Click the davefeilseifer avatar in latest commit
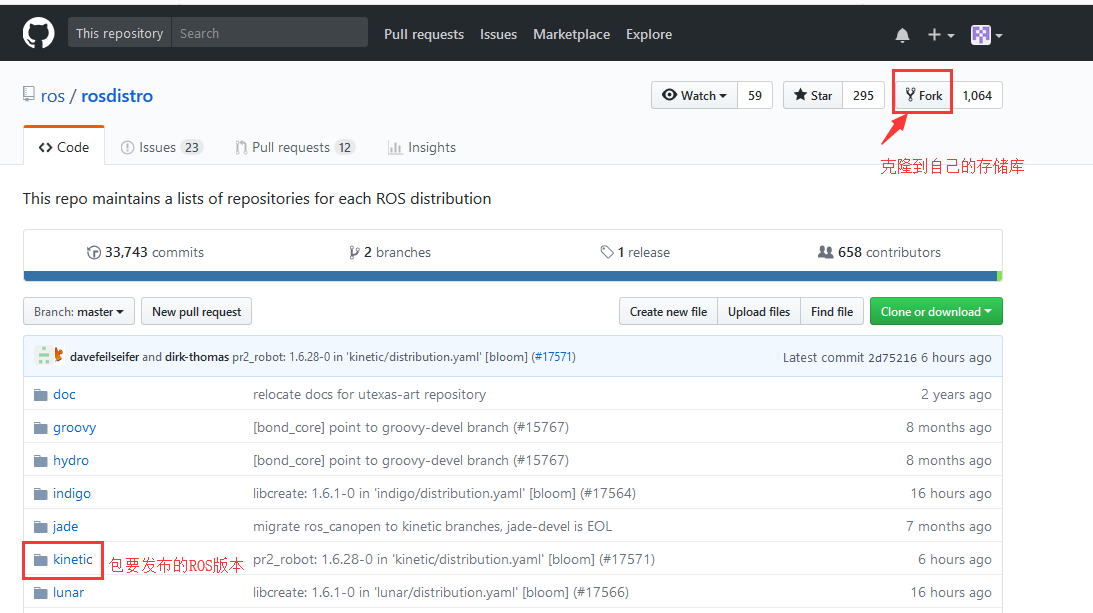 click(x=43, y=356)
